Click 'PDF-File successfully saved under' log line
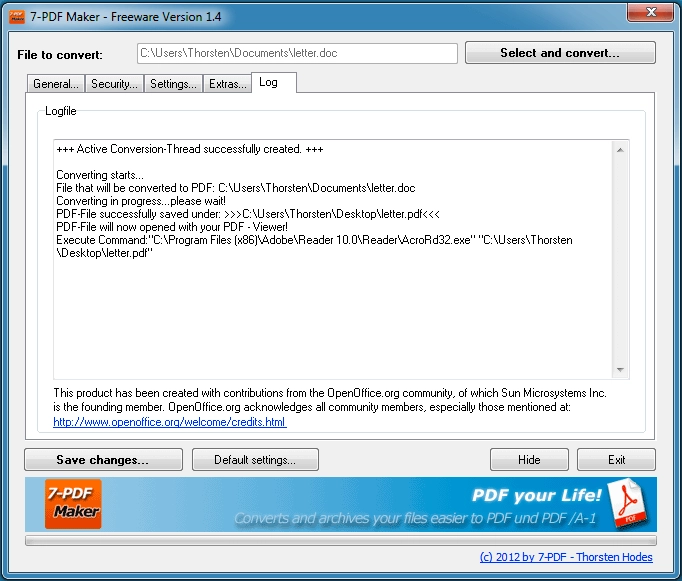 pyautogui.click(x=248, y=214)
